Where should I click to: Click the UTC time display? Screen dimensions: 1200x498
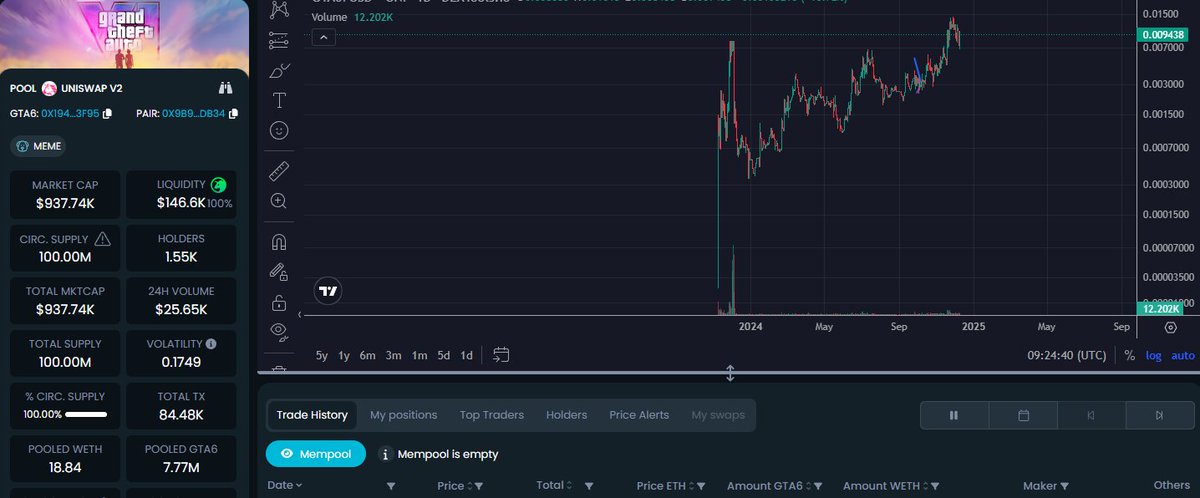coord(1066,355)
